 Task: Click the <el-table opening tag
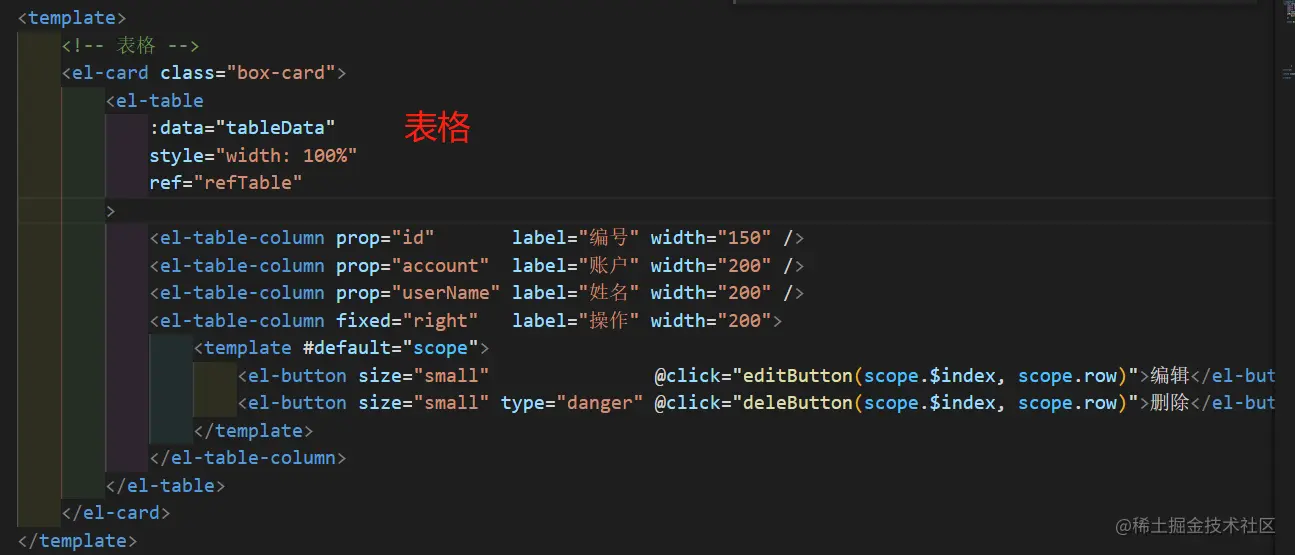(155, 100)
